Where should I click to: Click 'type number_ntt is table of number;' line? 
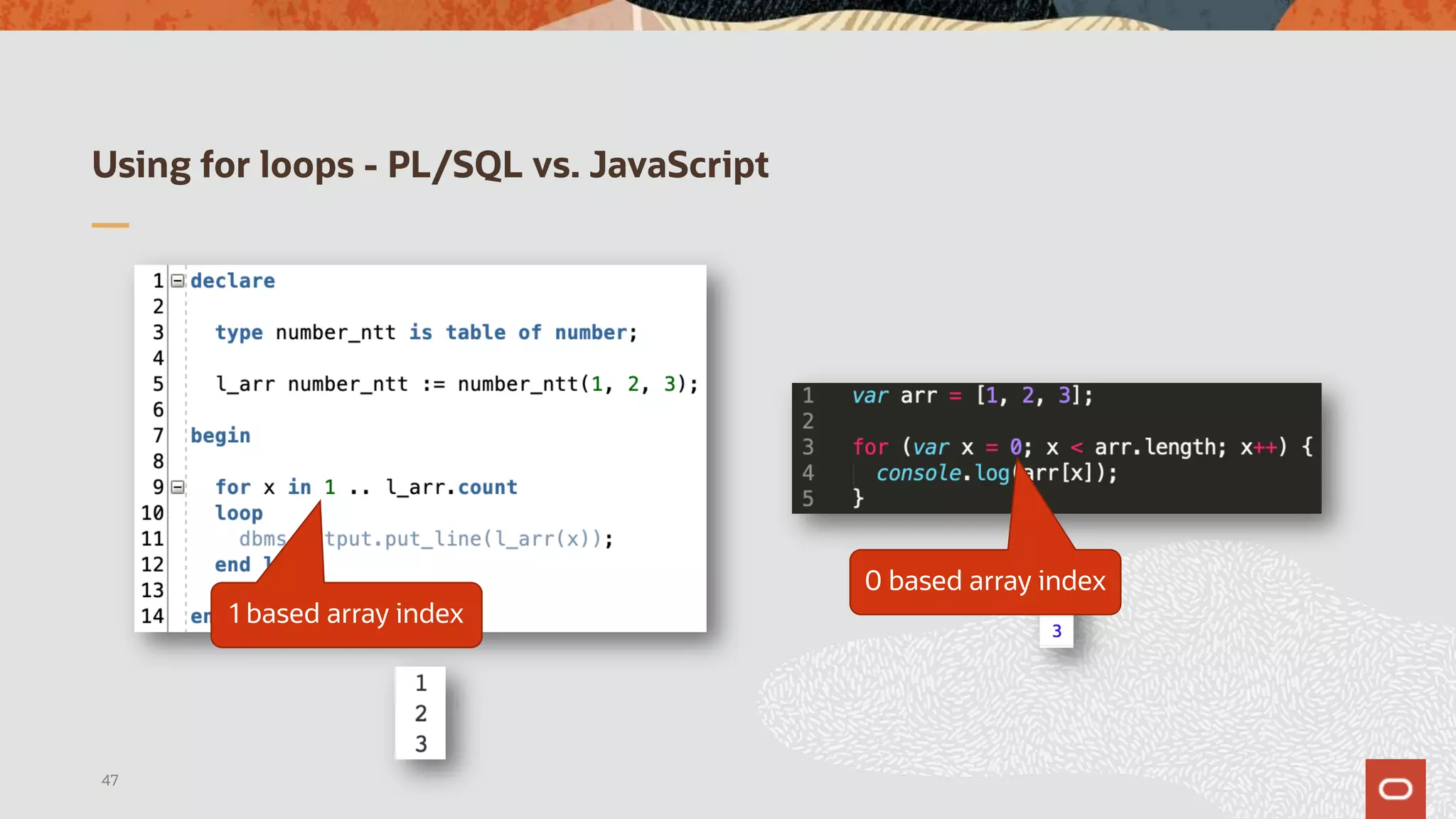click(427, 333)
